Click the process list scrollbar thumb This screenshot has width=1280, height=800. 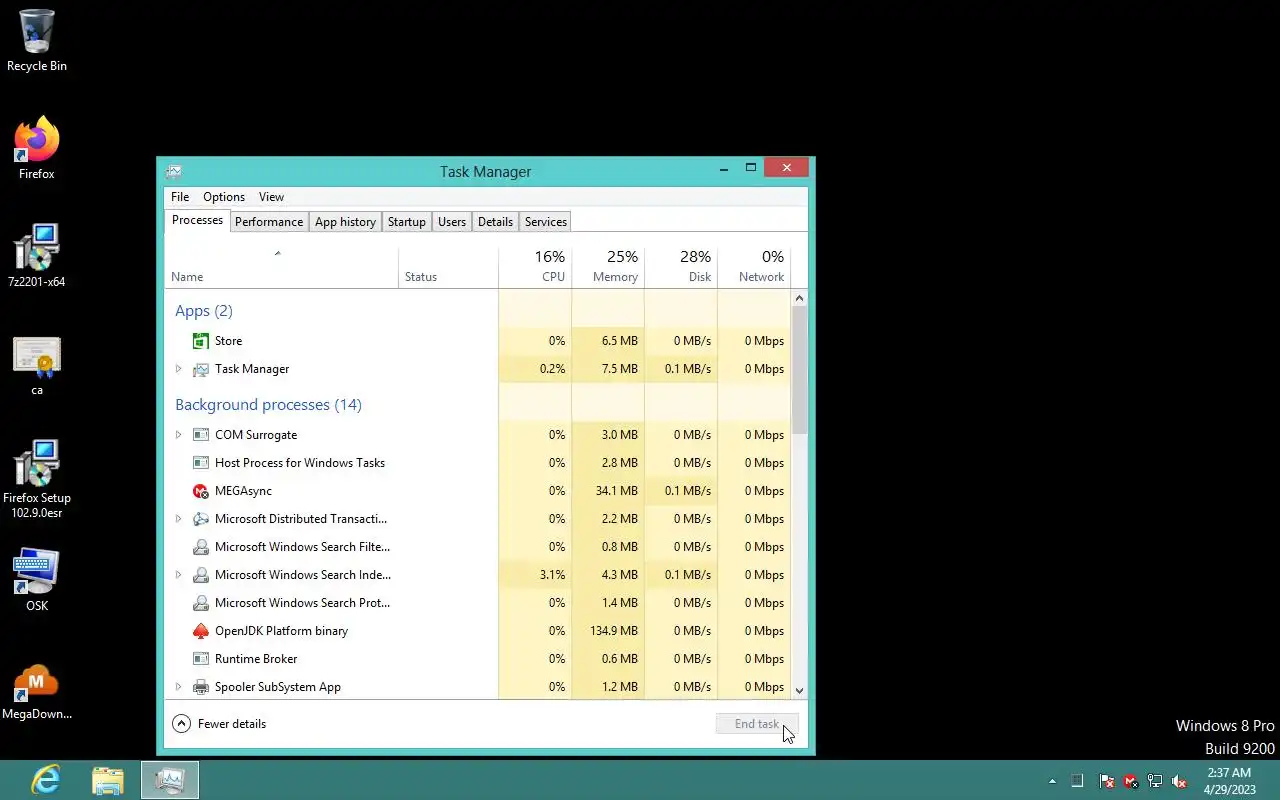tap(799, 370)
